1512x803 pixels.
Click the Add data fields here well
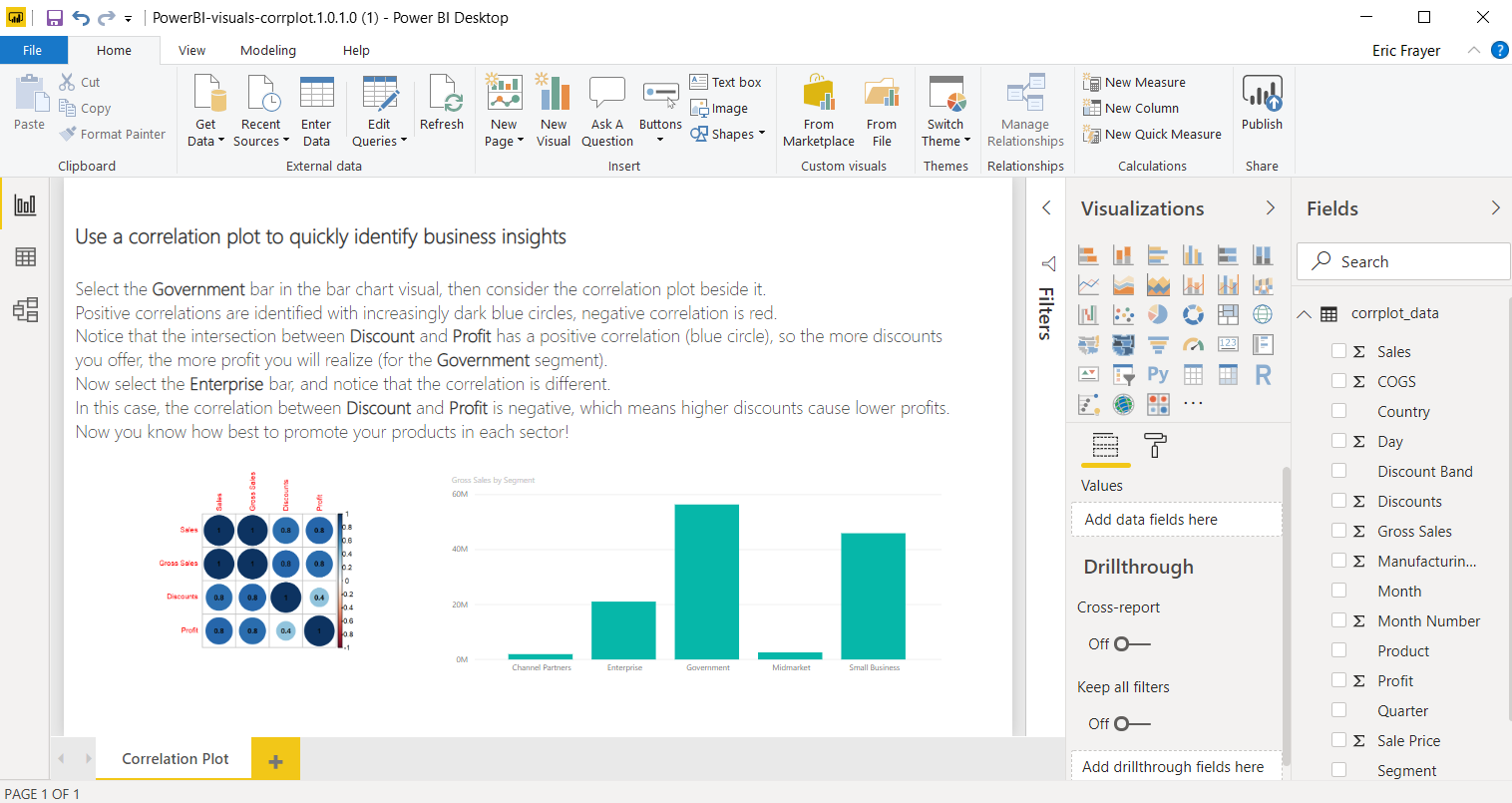pos(1177,520)
